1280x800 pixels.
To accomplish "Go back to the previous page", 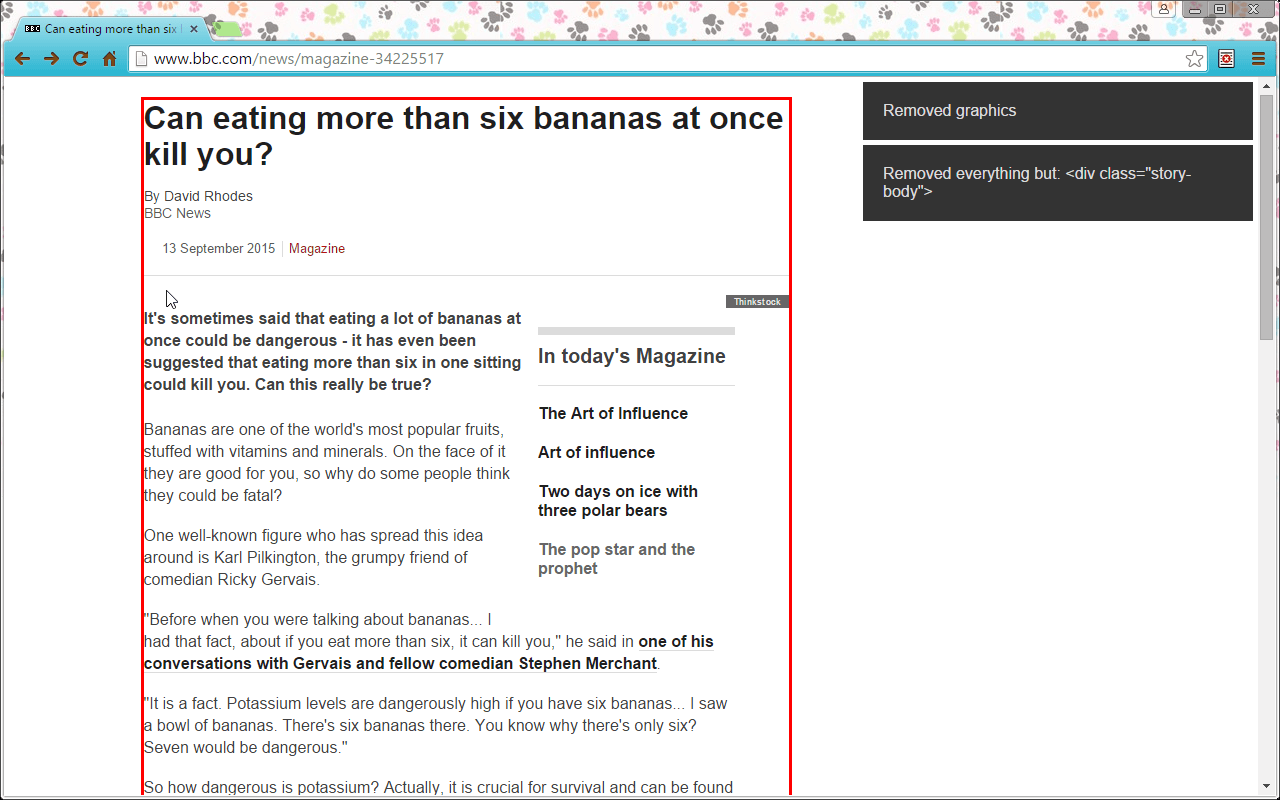I will tap(22, 59).
